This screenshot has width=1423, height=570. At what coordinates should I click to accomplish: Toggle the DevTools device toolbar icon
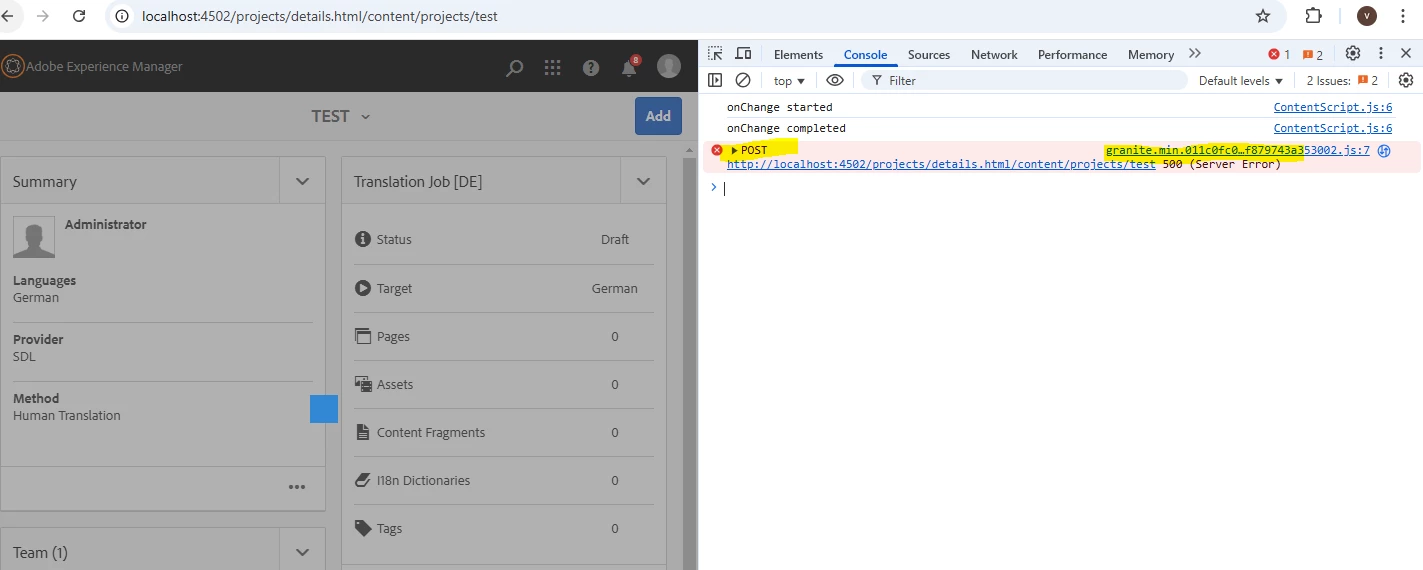743,54
